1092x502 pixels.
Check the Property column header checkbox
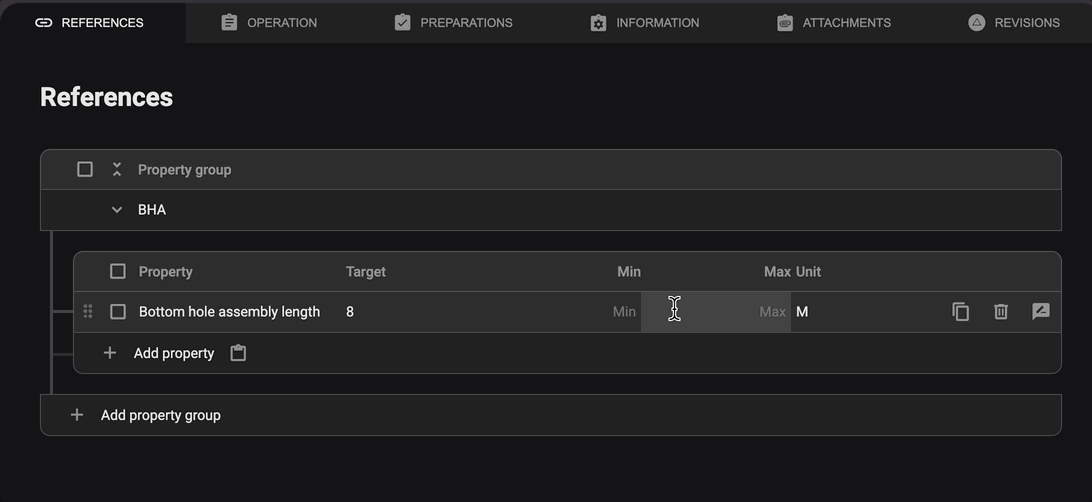(x=118, y=272)
